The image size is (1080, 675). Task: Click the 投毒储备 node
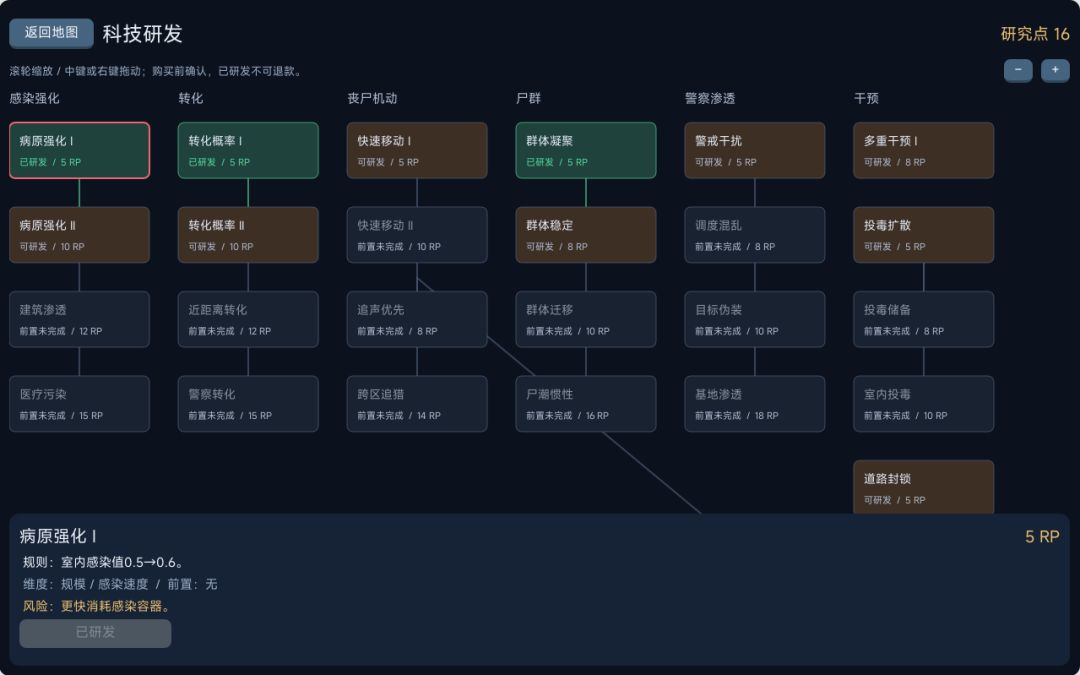(923, 319)
